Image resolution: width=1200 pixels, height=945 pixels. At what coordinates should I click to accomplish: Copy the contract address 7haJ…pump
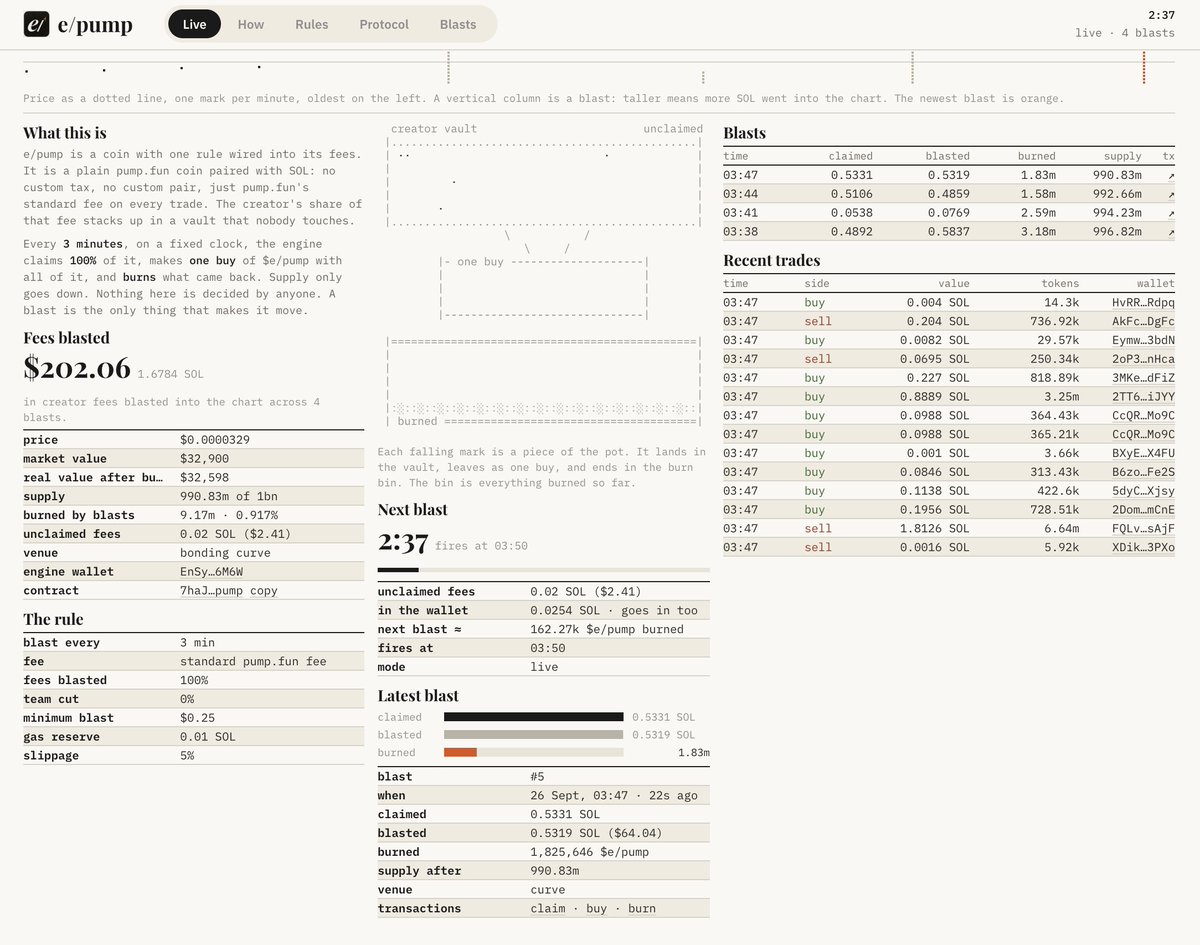(264, 591)
